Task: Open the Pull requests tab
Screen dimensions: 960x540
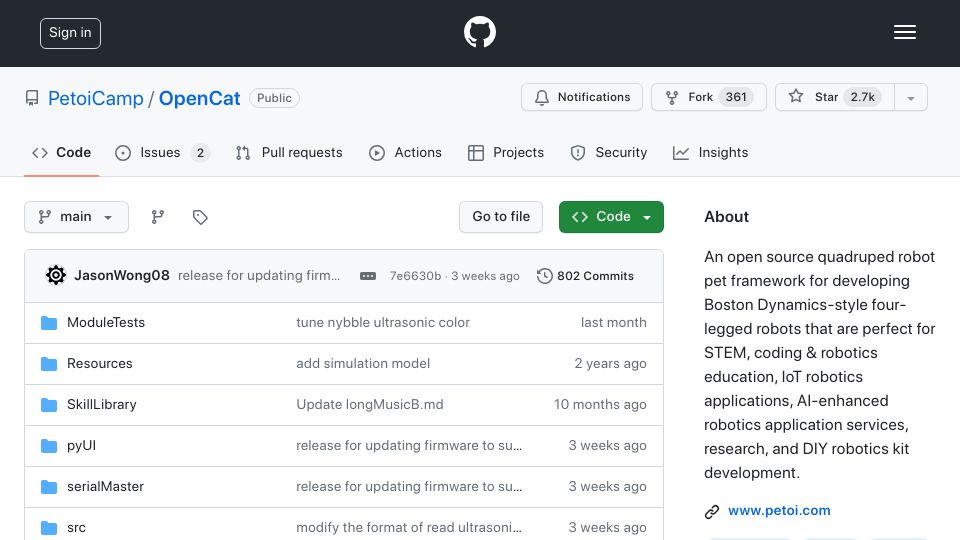Action: point(289,152)
